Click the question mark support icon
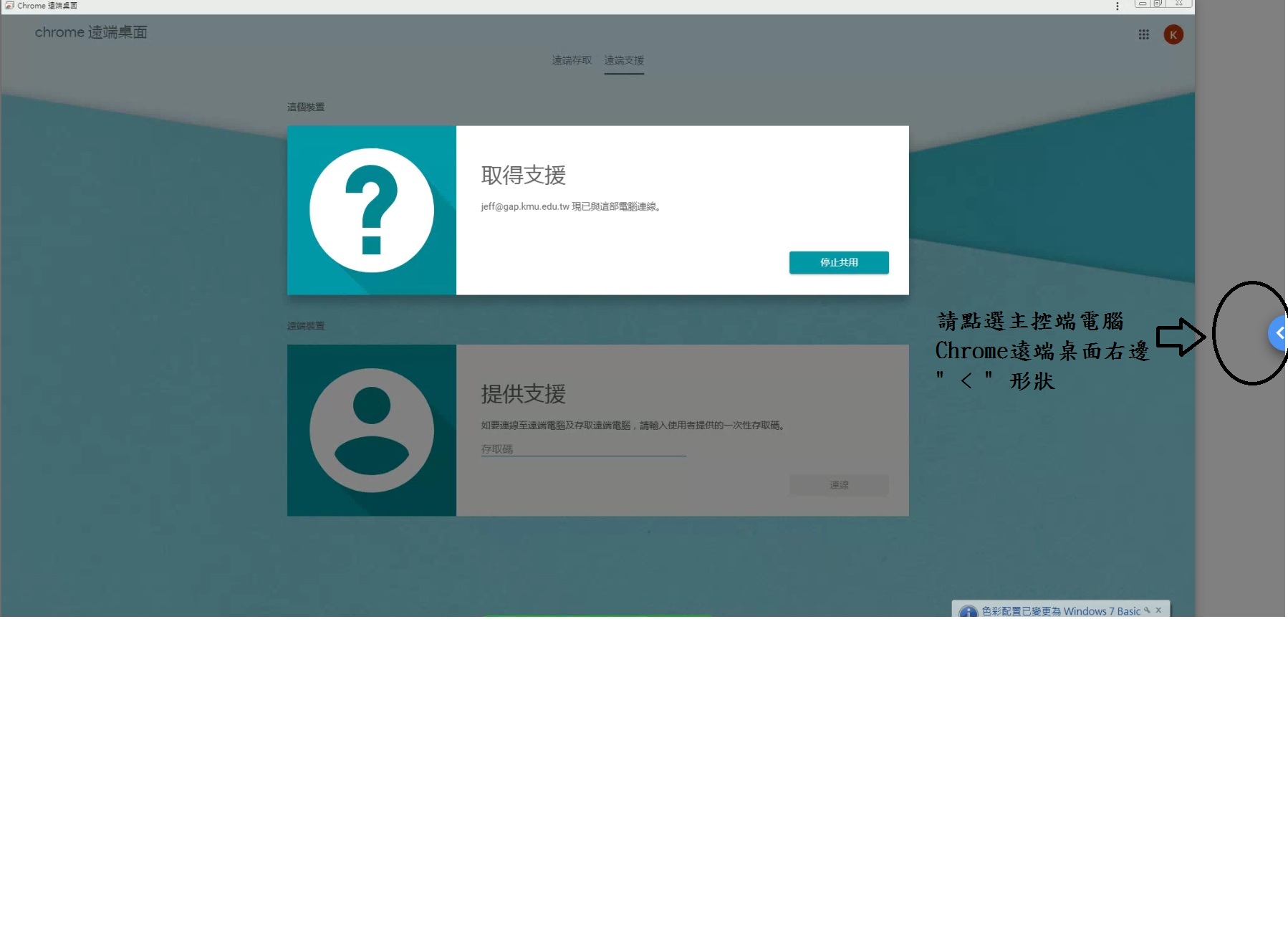Viewport: 1288px width, 940px height. 372,210
